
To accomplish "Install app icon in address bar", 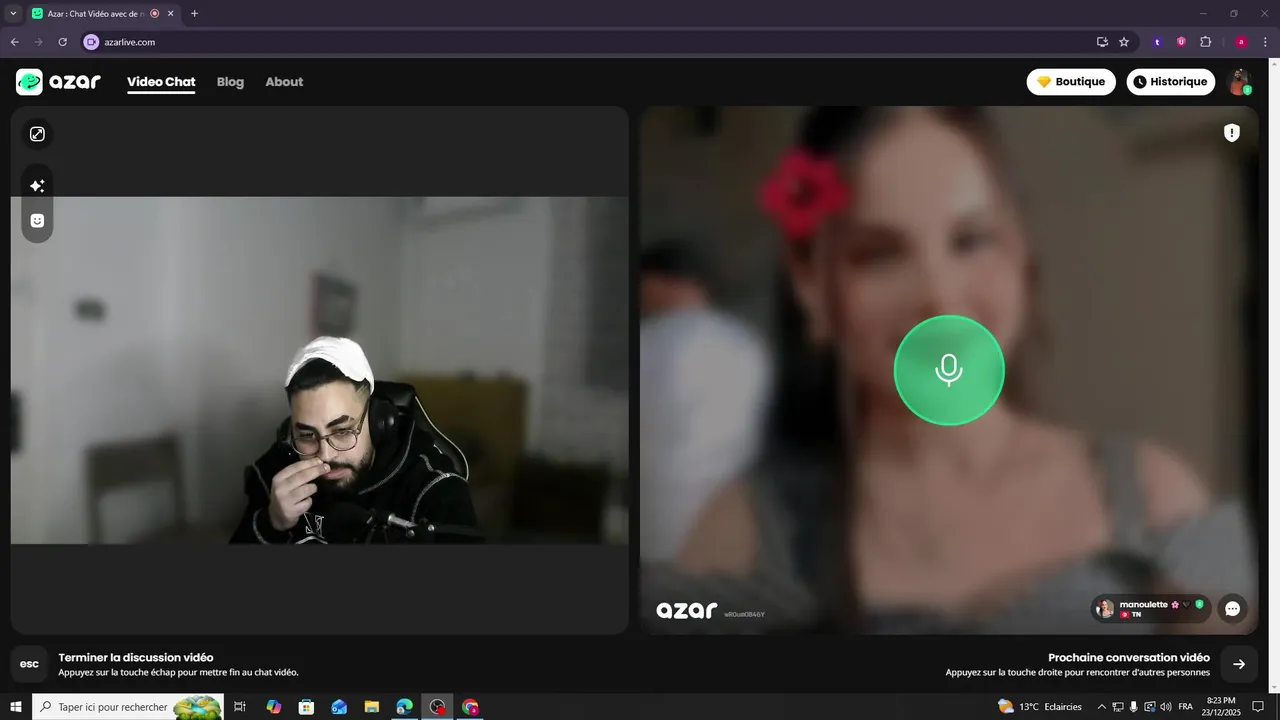I will coord(1102,42).
